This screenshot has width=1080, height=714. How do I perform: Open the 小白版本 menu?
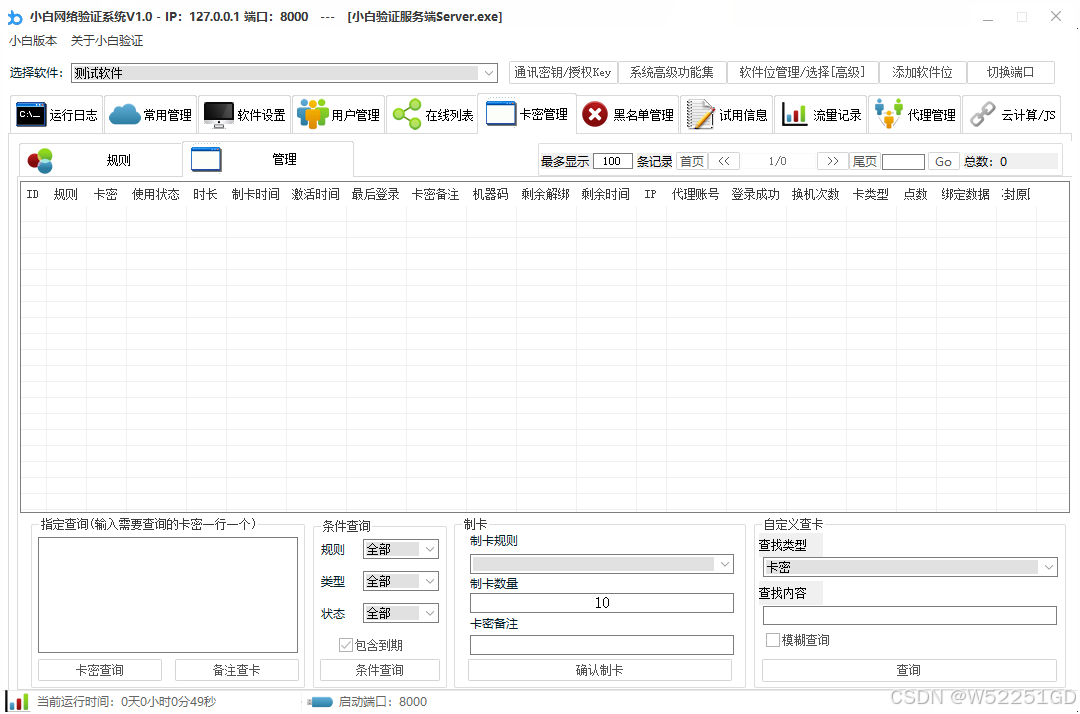tap(33, 41)
